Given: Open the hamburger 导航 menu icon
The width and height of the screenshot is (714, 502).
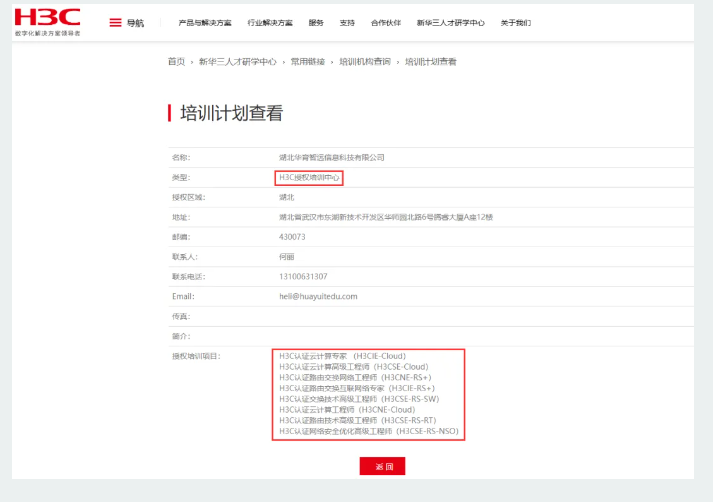Looking at the screenshot, I should 115,23.
